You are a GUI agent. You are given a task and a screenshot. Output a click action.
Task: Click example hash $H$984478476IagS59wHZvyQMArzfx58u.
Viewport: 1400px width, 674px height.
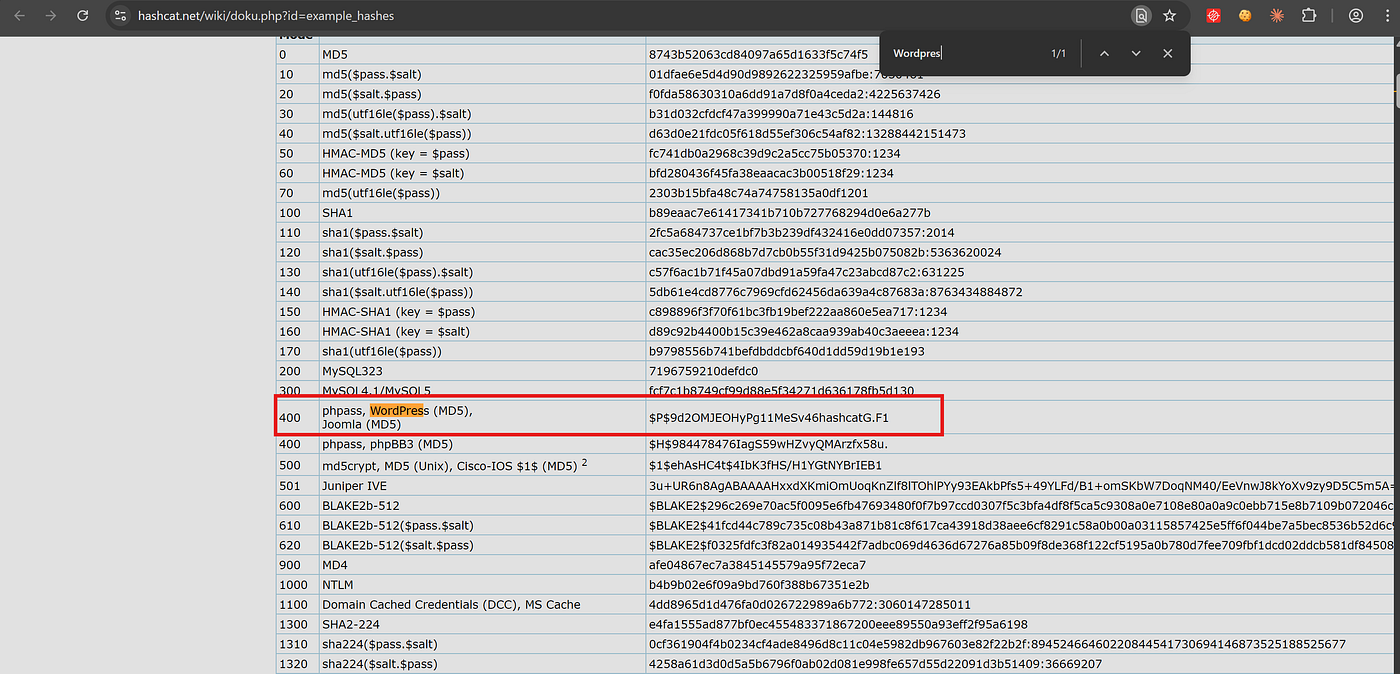pos(768,445)
